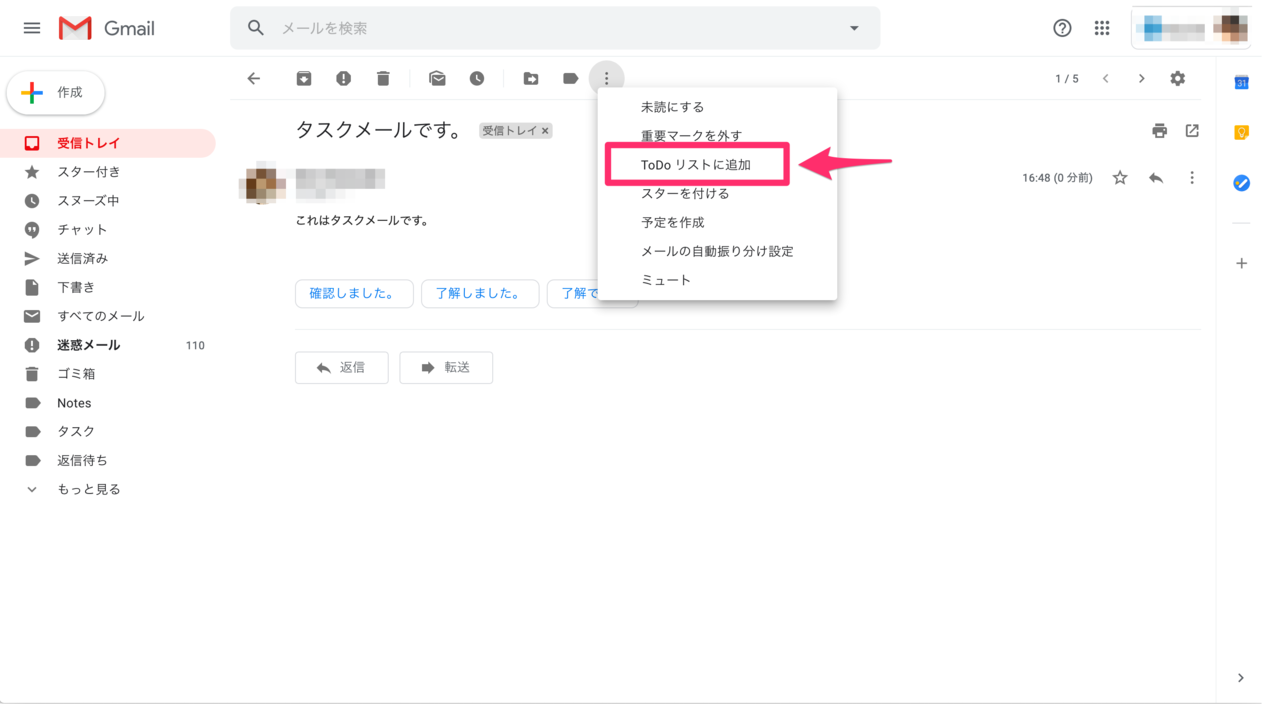The image size is (1280, 722).
Task: Expand もっと見る in the left sidebar
Action: tap(83, 488)
